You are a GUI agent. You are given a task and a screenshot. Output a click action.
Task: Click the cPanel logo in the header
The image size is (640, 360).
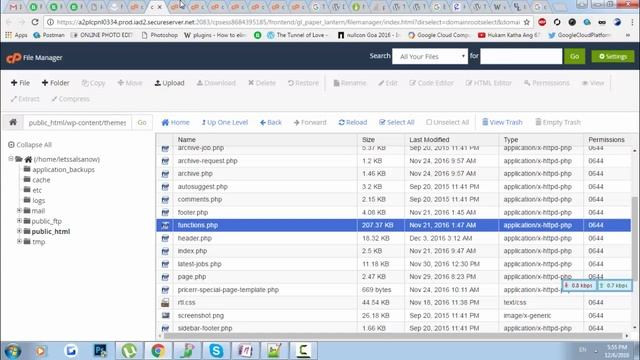[x=13, y=58]
